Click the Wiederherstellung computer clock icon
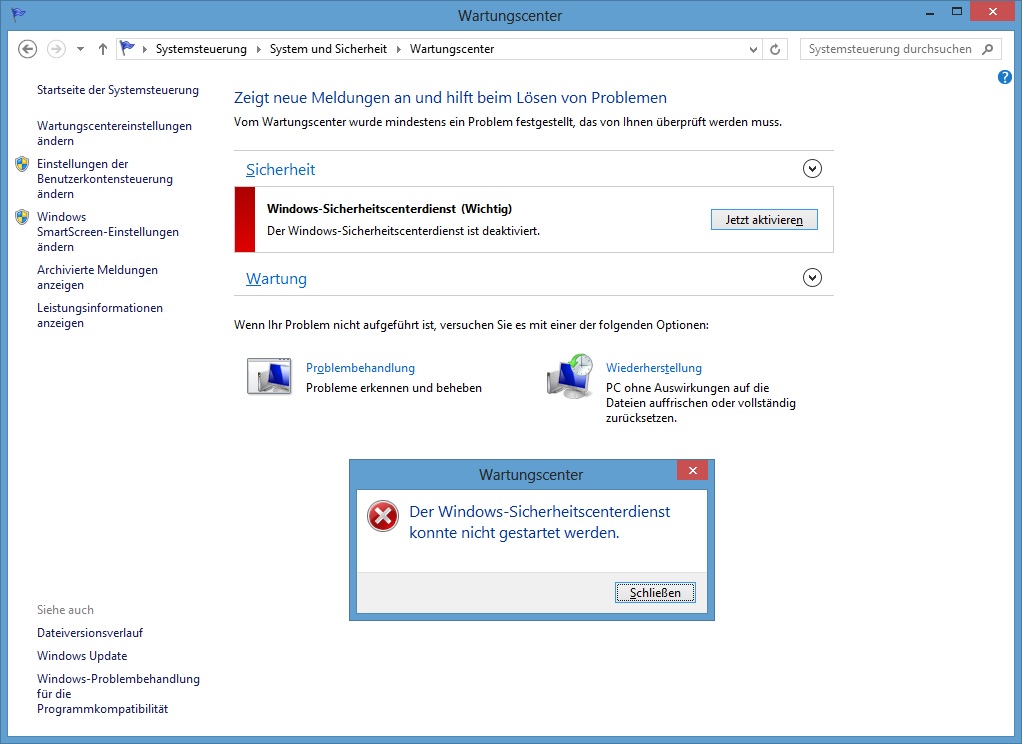1022x744 pixels. click(570, 376)
